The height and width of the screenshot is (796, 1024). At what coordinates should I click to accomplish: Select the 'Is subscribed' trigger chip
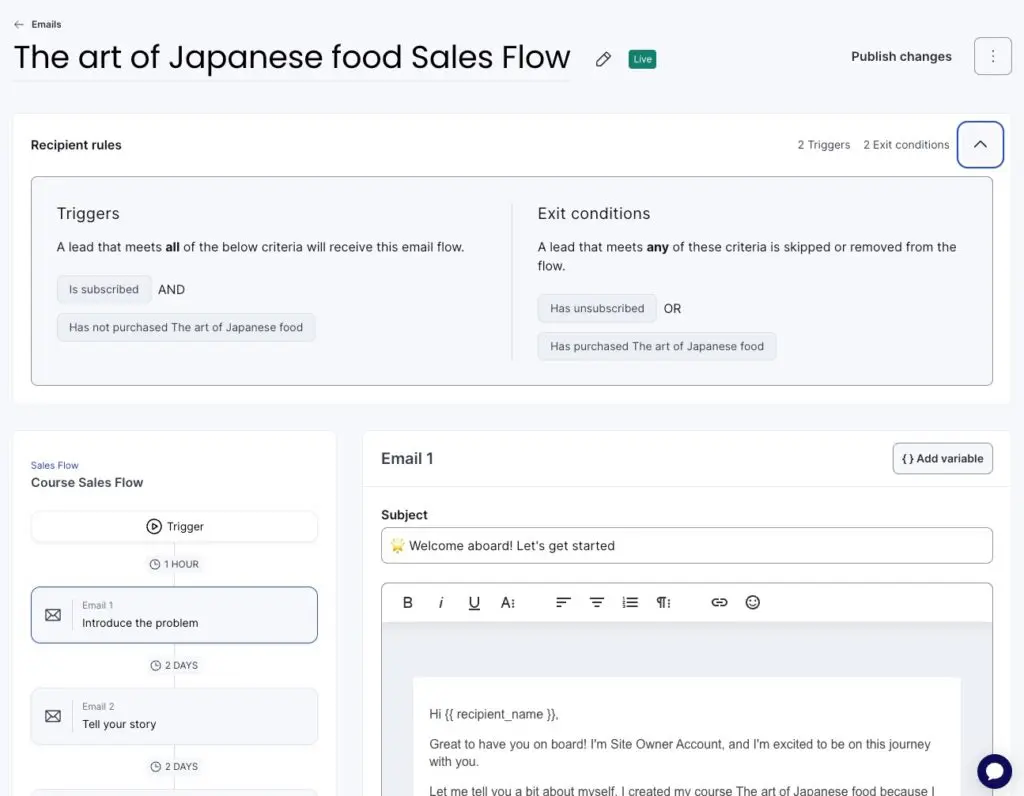coord(104,289)
